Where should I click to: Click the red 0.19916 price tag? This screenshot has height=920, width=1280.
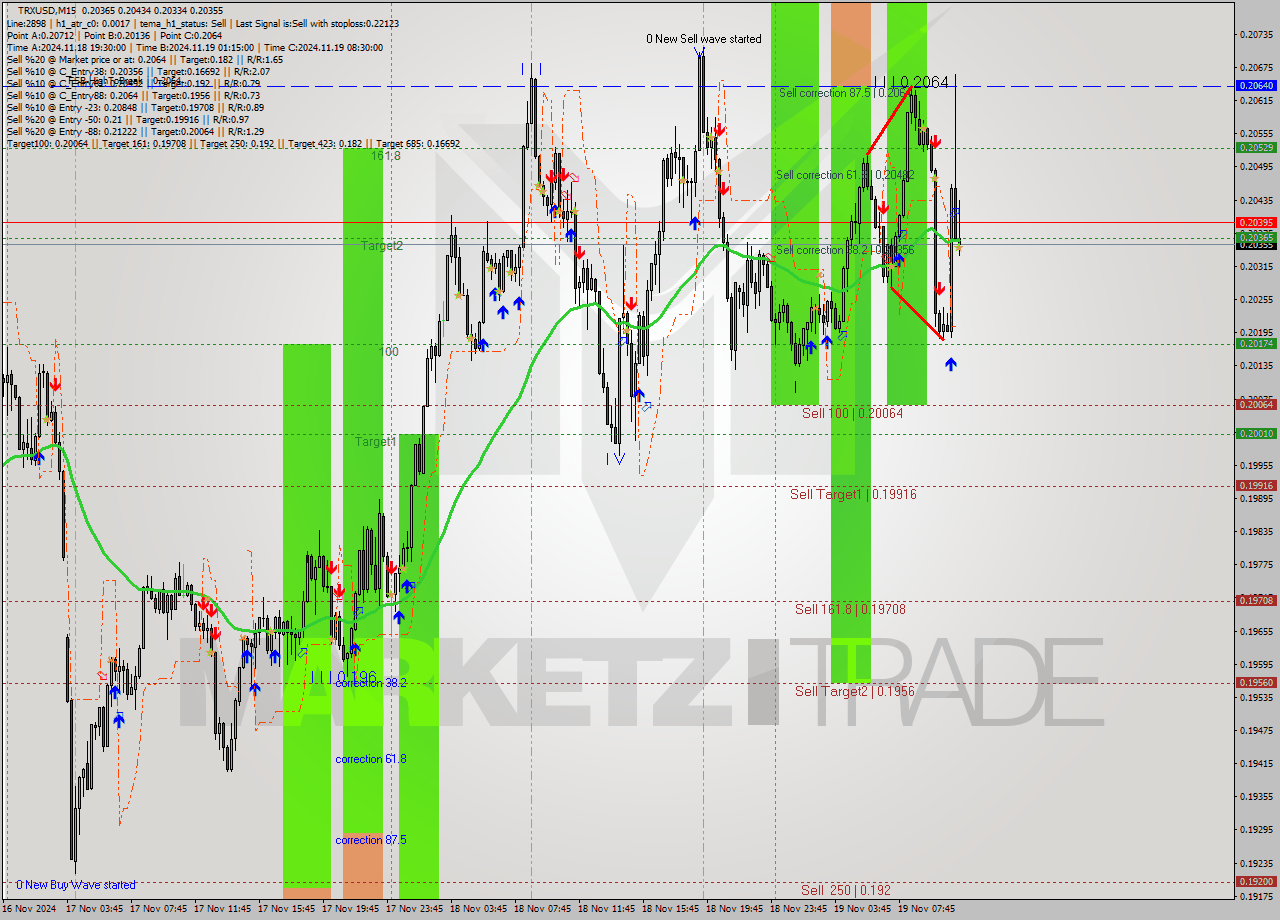[1256, 485]
